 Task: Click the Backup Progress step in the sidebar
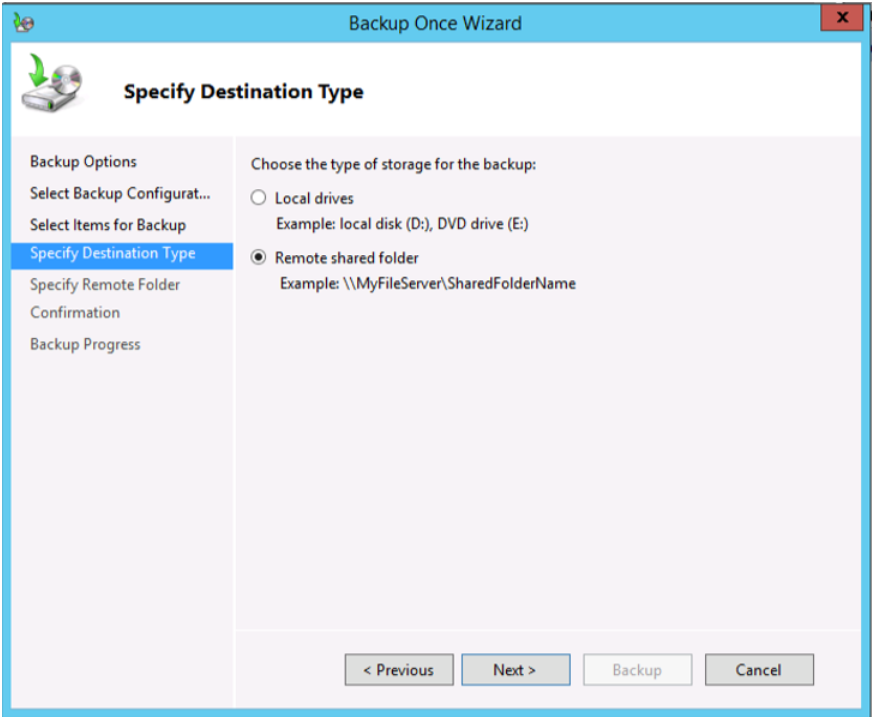point(85,345)
